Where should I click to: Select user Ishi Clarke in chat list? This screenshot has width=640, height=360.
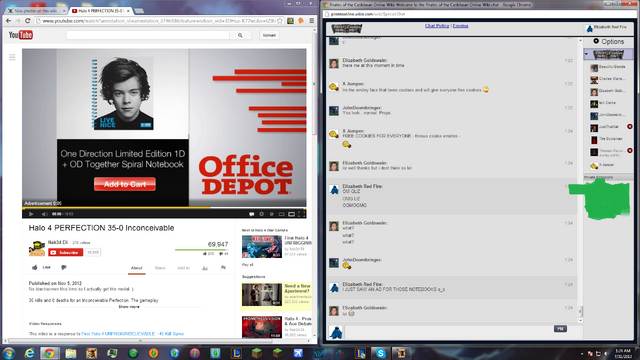coord(604,103)
